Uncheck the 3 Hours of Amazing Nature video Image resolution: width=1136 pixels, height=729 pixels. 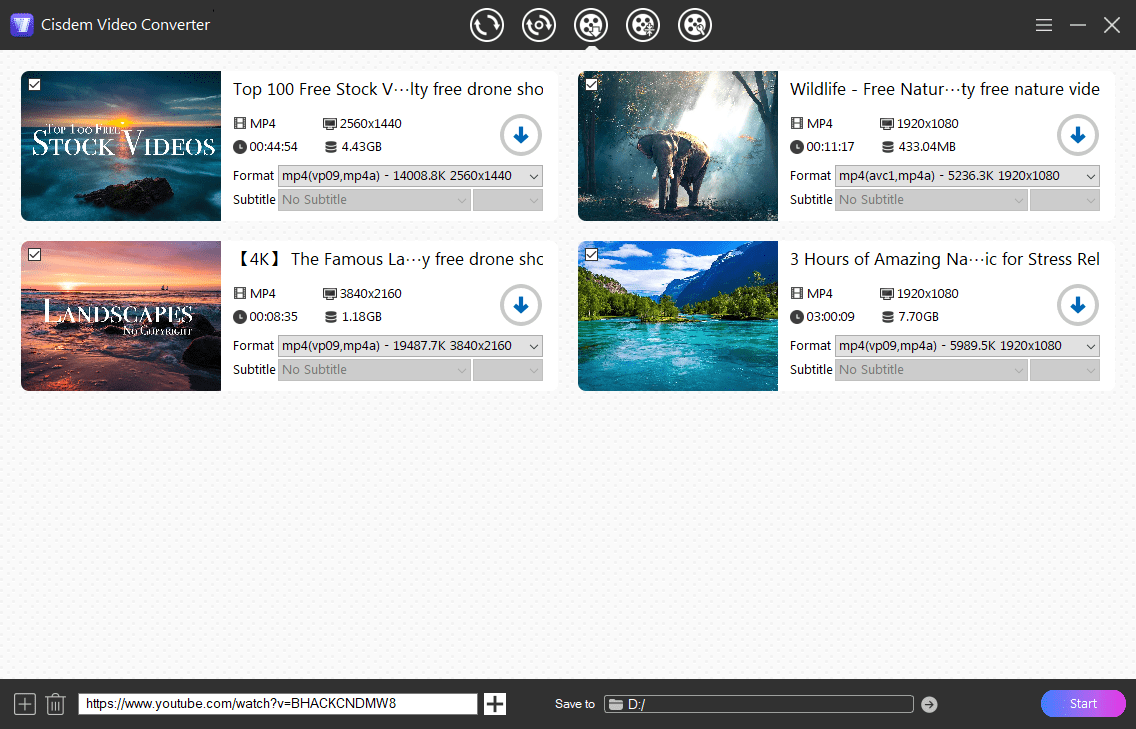591,255
